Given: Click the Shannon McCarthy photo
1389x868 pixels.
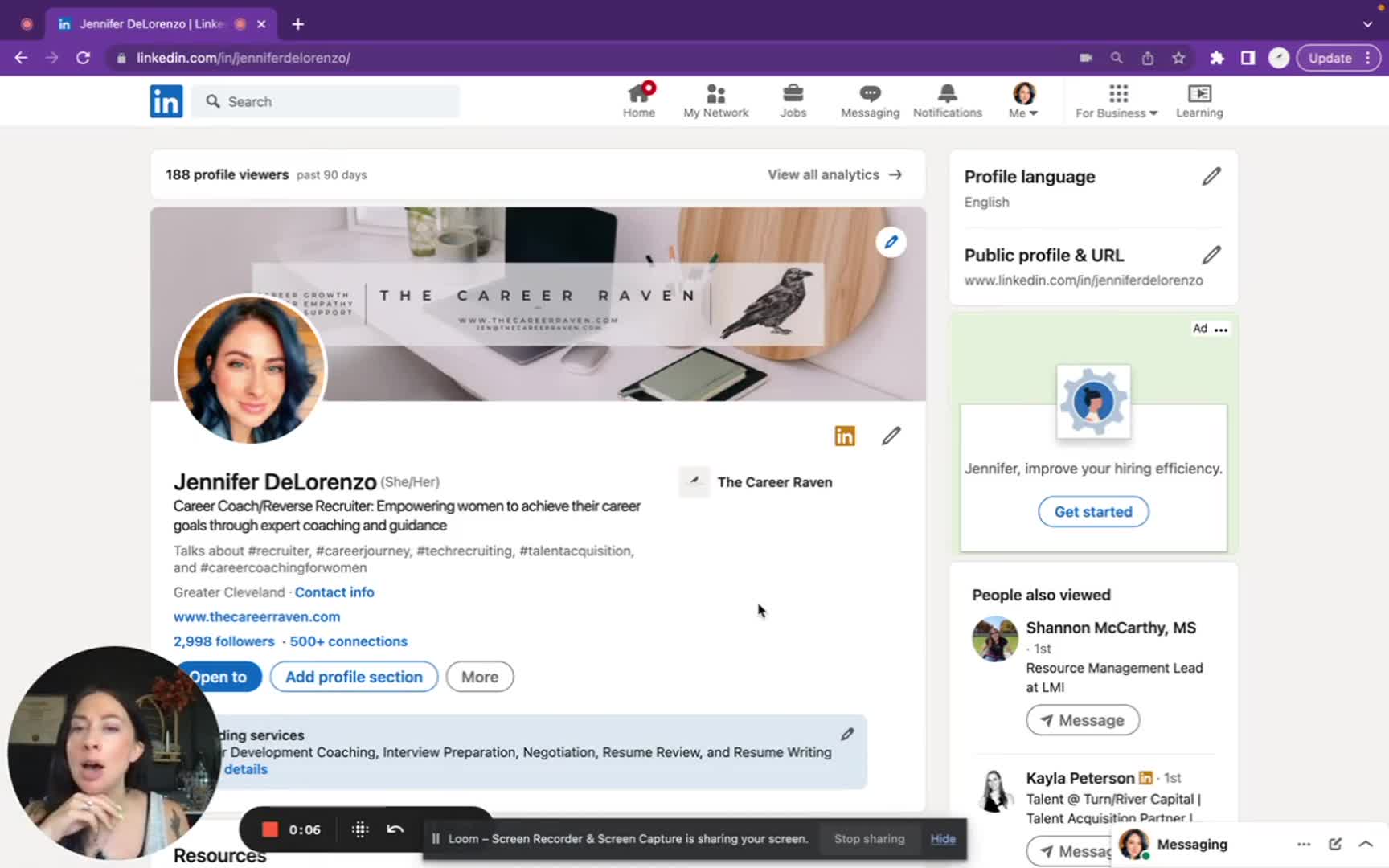Looking at the screenshot, I should tap(994, 639).
